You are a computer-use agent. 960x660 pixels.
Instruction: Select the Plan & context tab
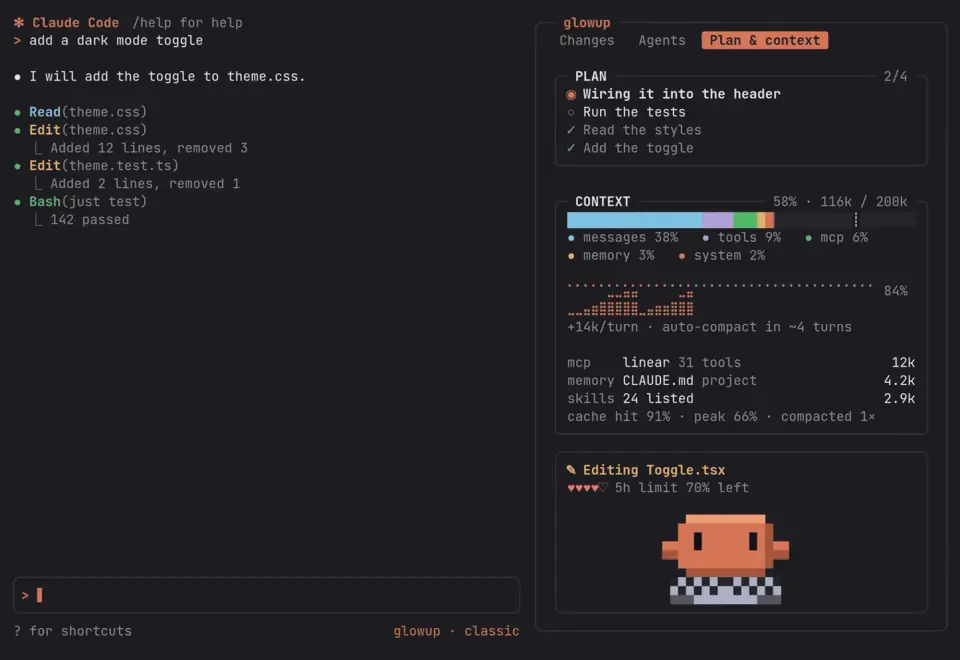point(765,40)
